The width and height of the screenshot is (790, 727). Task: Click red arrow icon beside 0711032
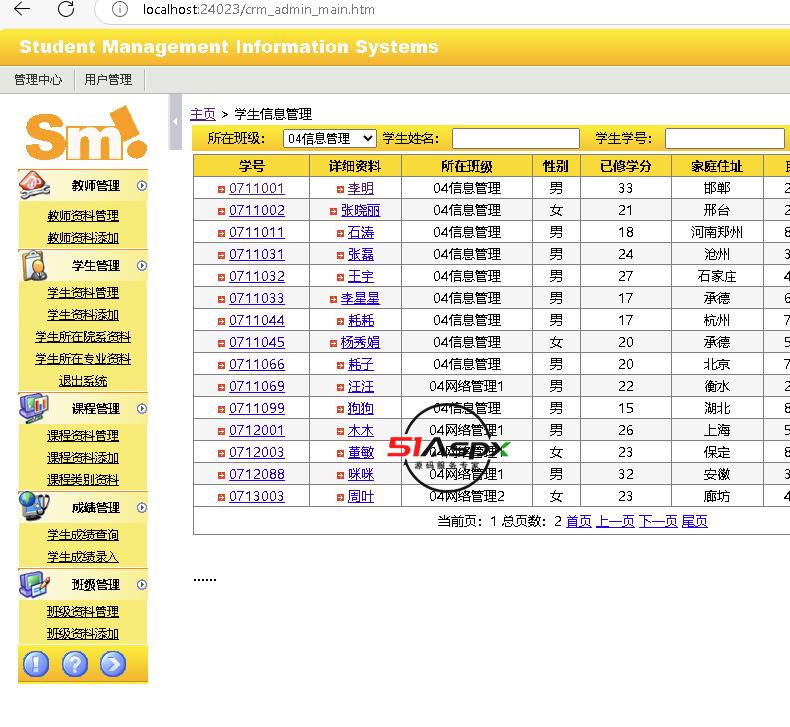[221, 278]
